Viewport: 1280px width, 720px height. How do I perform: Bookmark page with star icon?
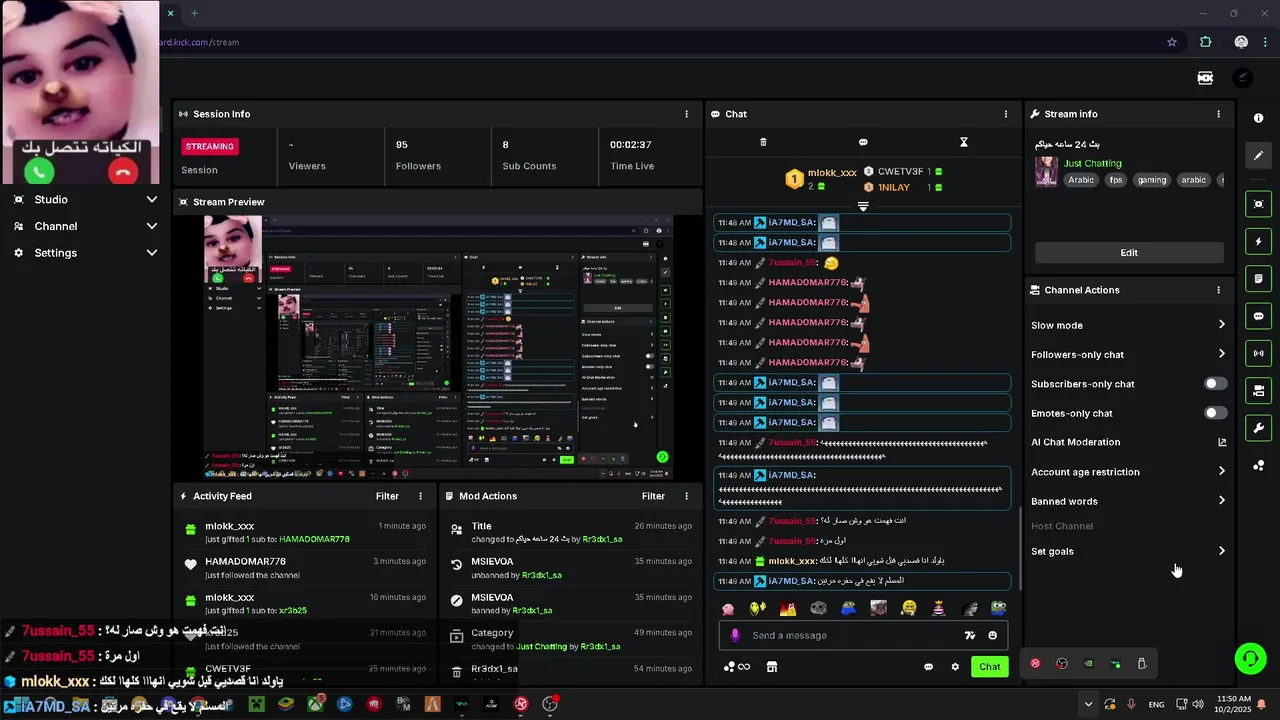pos(1172,42)
